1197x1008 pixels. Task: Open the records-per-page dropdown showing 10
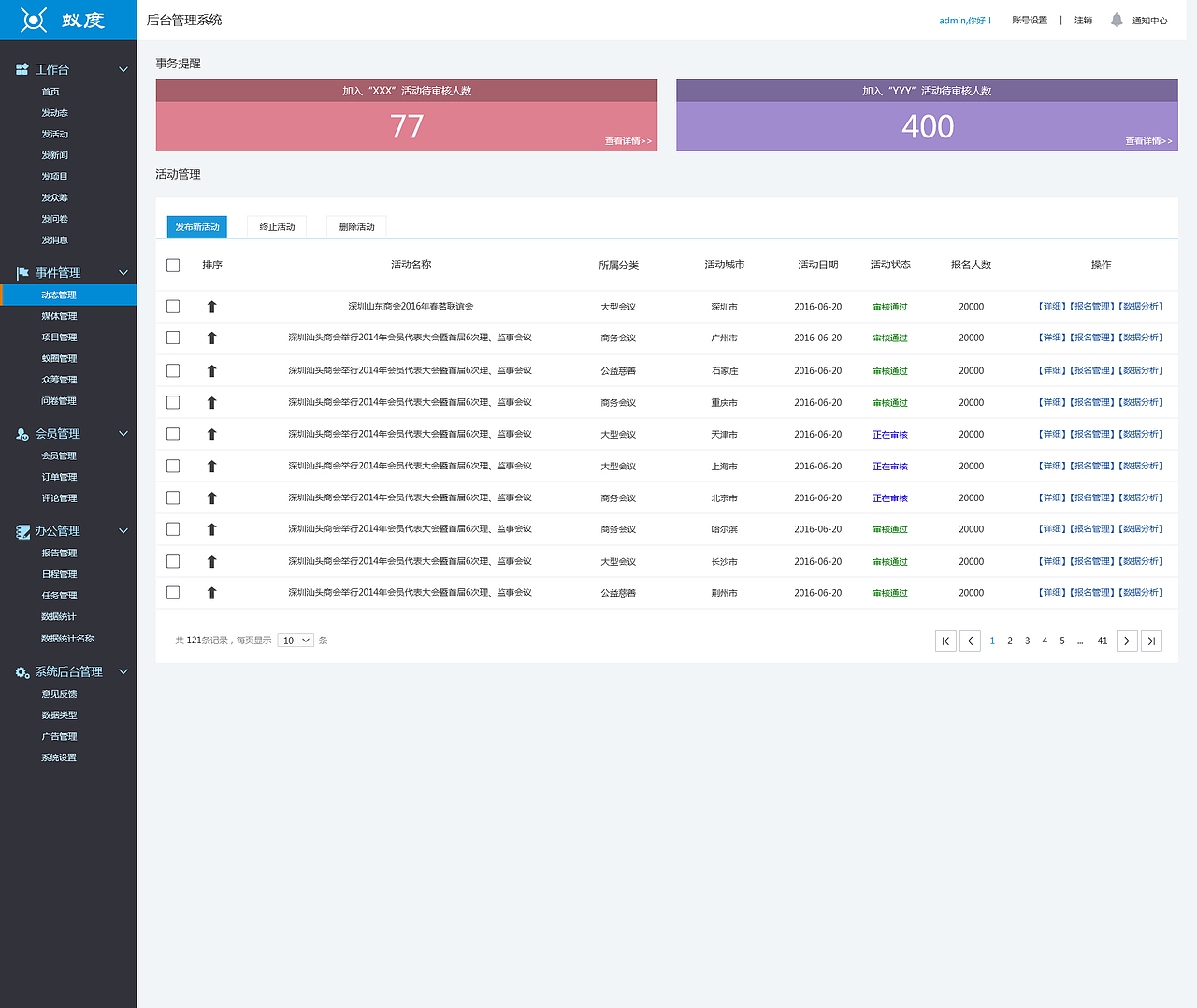[x=296, y=641]
